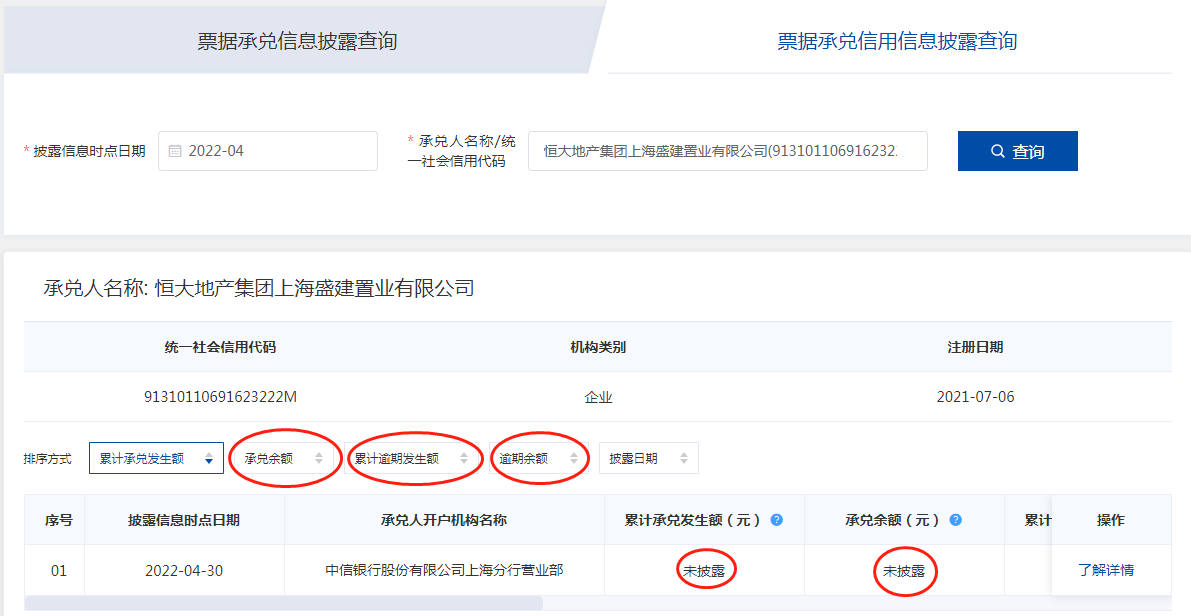The width and height of the screenshot is (1191, 616).
Task: Click 未披露 under the 承兑余额 column
Action: pos(904,571)
